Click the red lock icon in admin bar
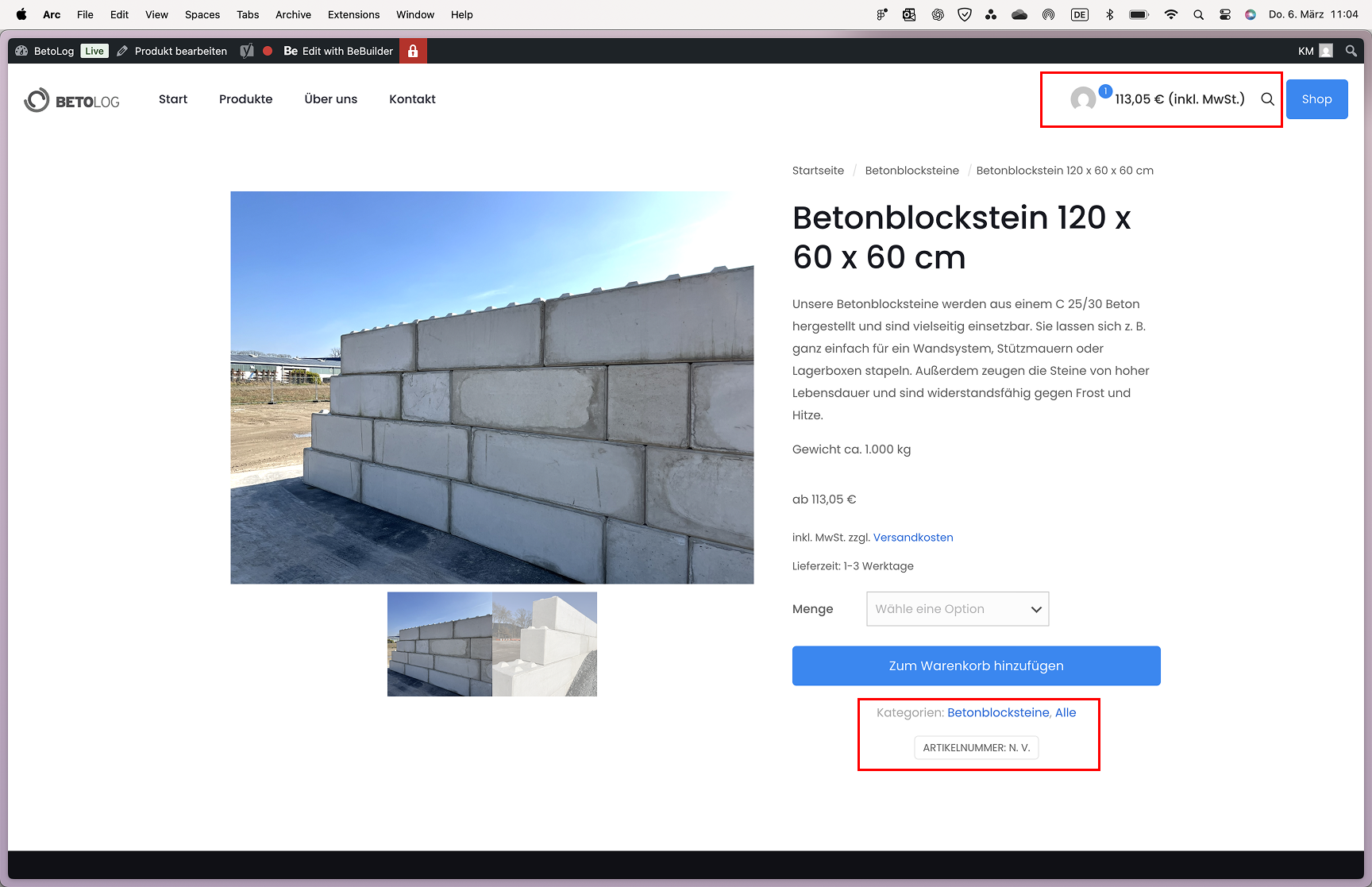This screenshot has height=887, width=1372. pyautogui.click(x=413, y=51)
